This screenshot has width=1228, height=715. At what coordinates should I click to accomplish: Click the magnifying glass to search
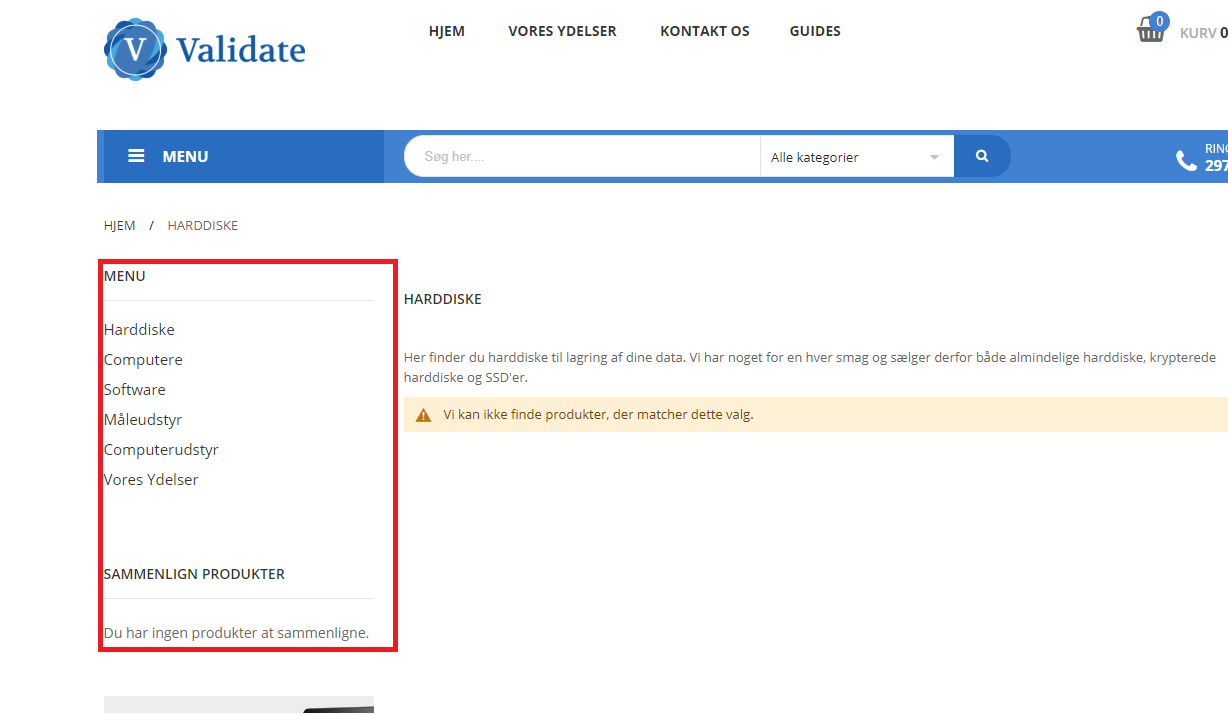(980, 156)
